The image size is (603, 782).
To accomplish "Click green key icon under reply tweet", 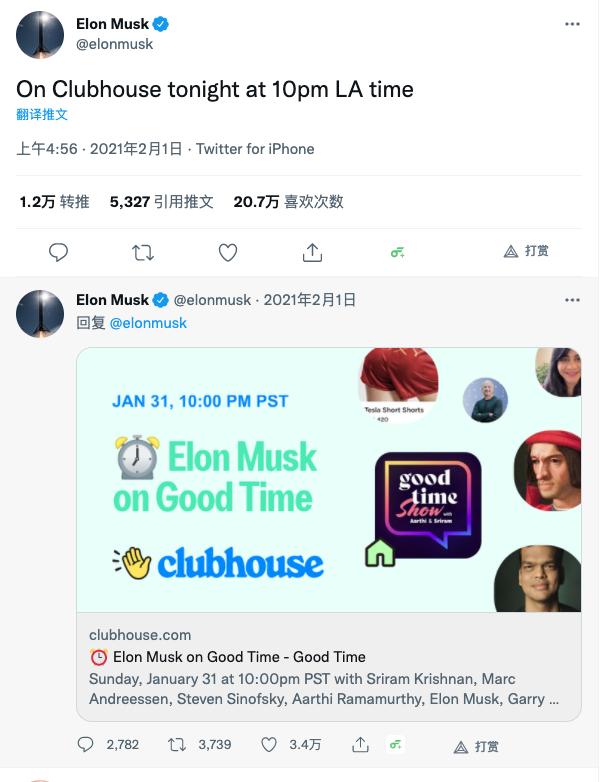I will tap(397, 745).
